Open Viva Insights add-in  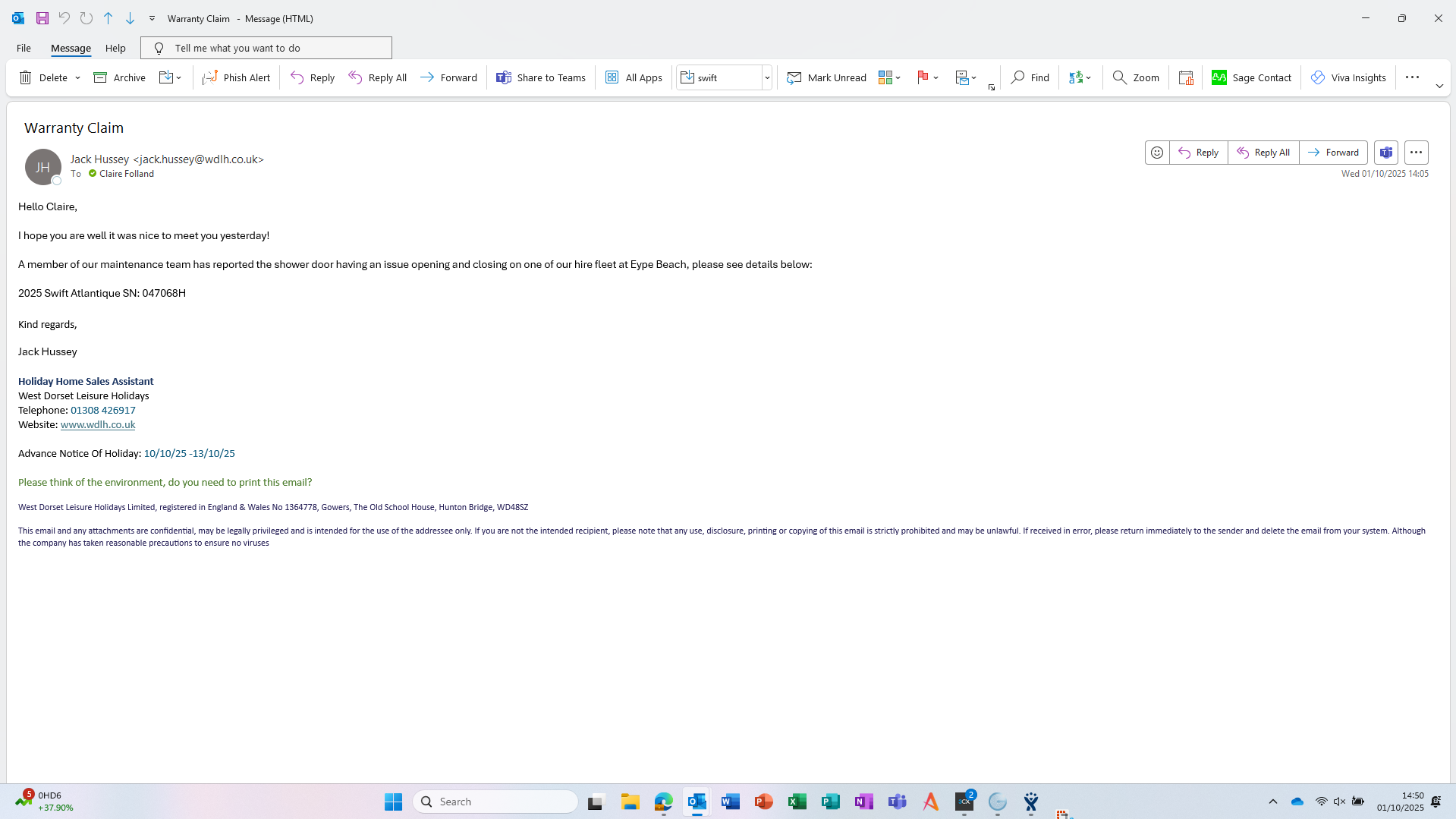click(1348, 77)
